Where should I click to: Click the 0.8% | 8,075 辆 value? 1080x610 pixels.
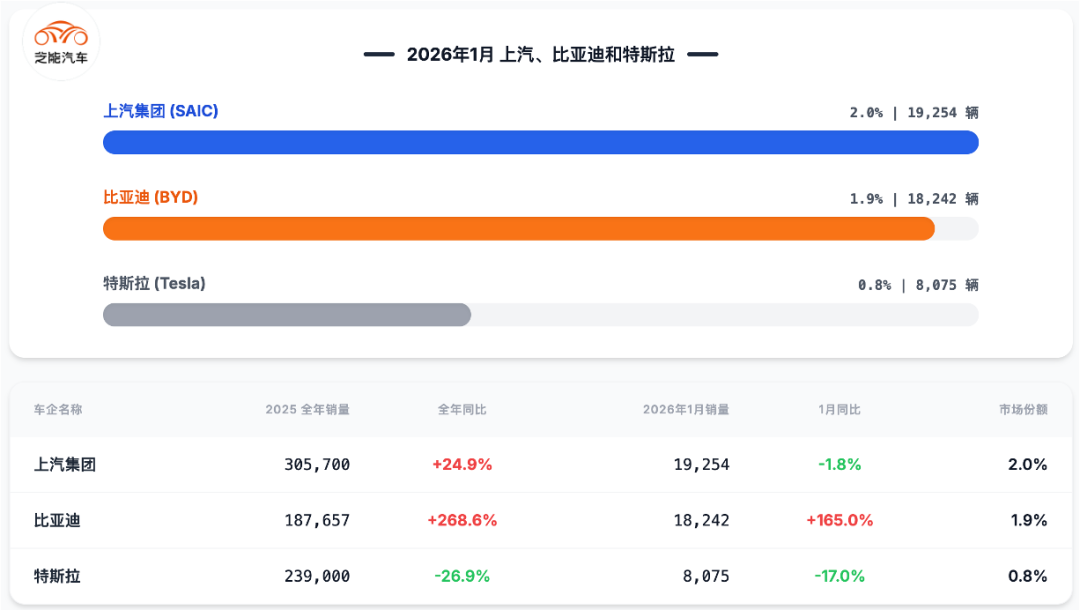pyautogui.click(x=918, y=284)
